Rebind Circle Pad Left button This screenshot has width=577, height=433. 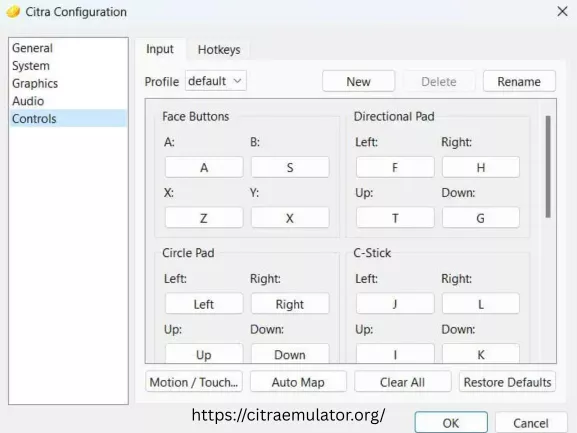(204, 304)
